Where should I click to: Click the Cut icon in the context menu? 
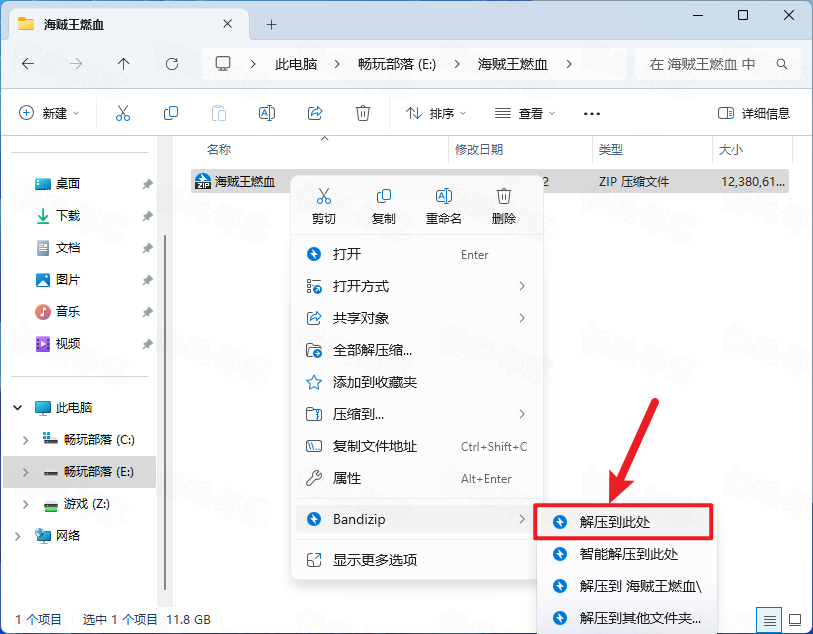click(324, 196)
